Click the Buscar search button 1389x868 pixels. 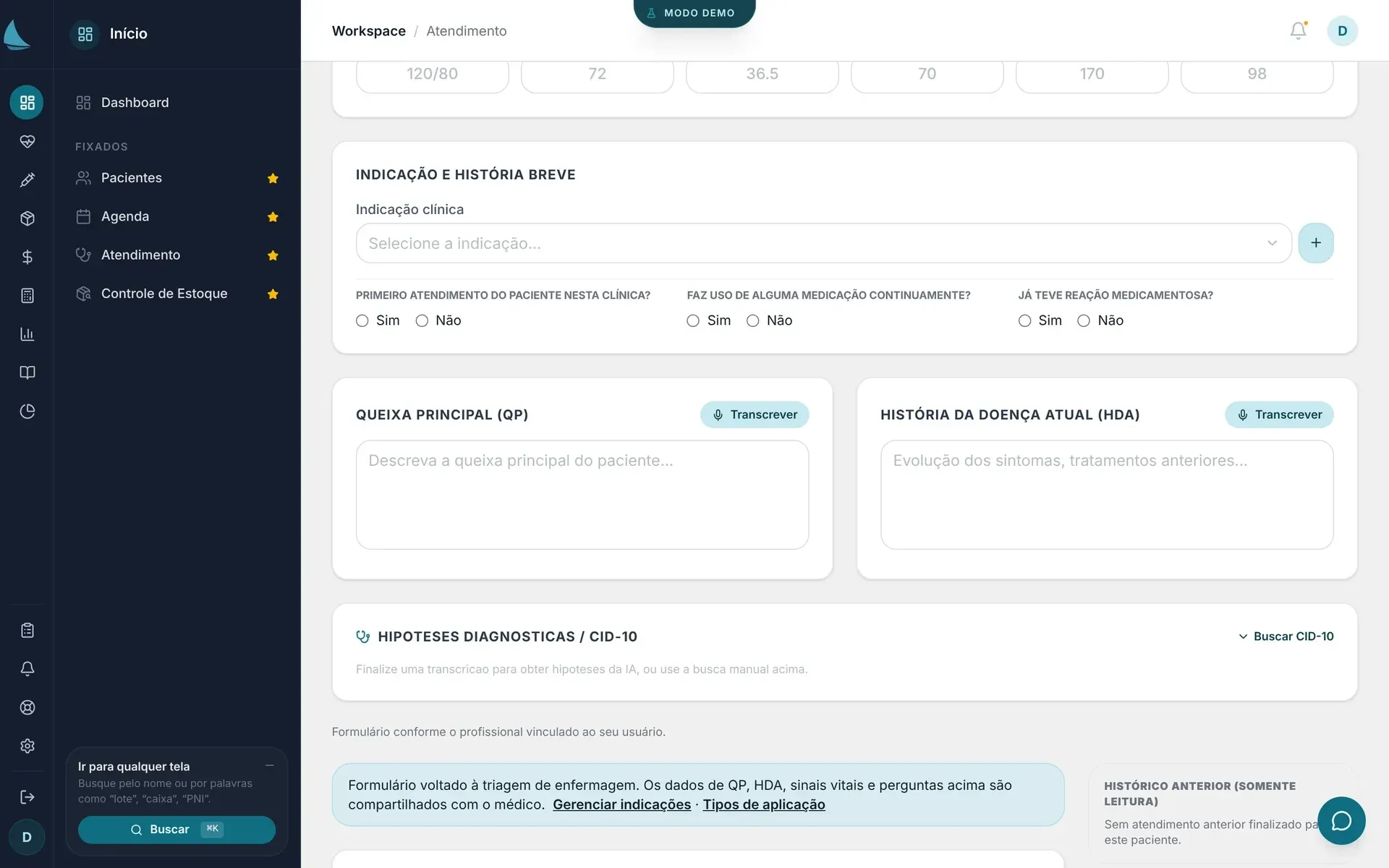pos(177,830)
